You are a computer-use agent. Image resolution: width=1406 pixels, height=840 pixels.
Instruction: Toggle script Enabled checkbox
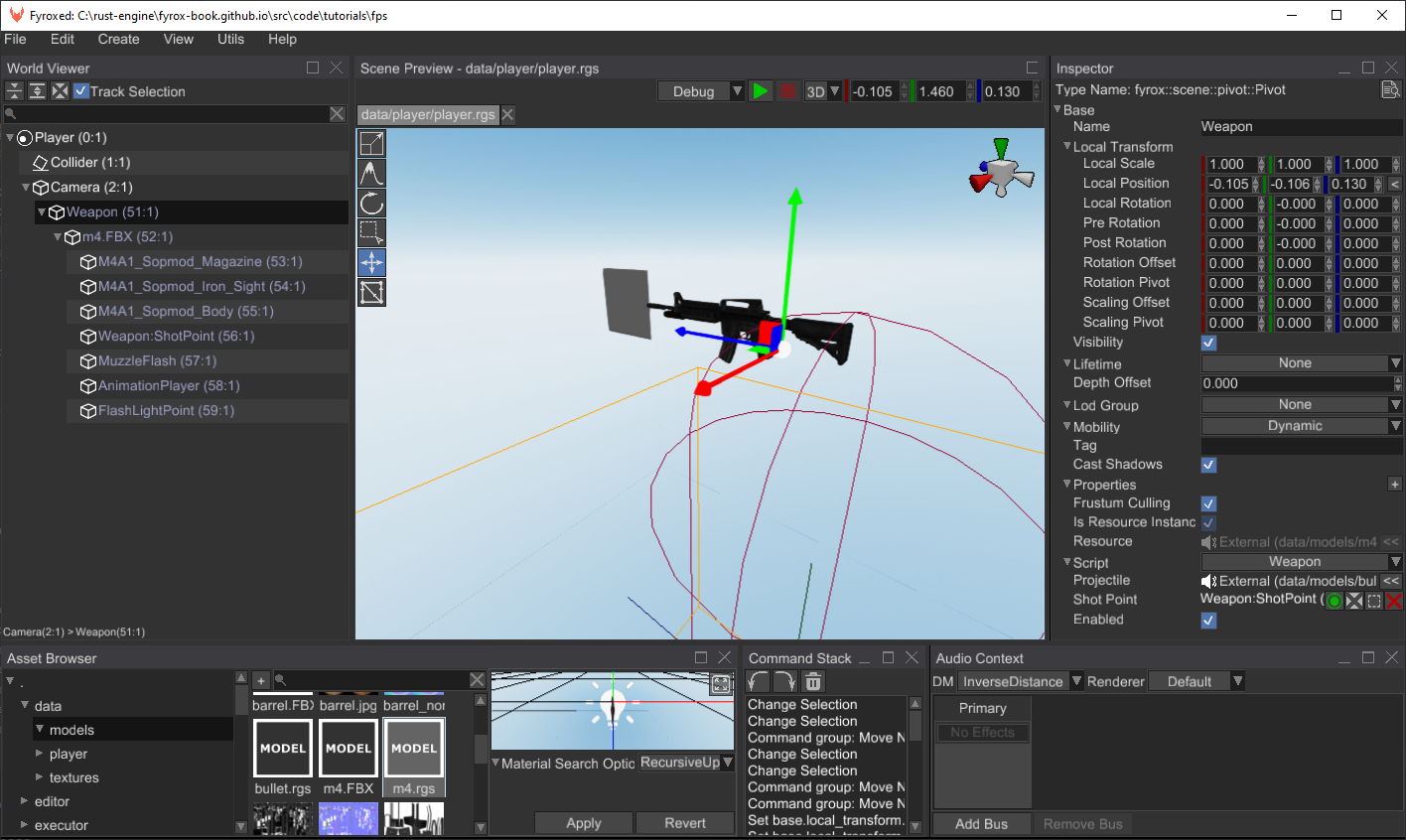(1208, 621)
